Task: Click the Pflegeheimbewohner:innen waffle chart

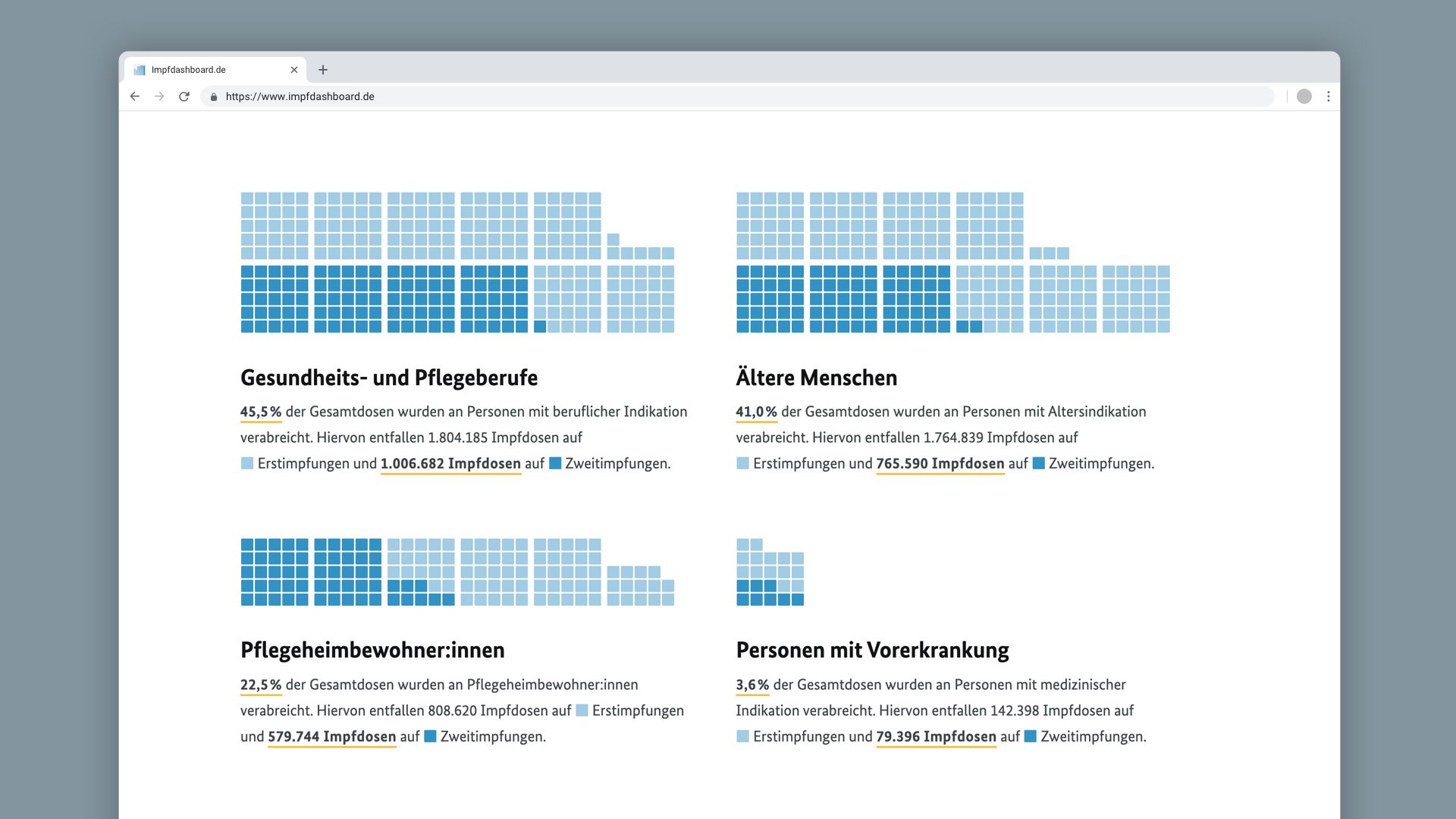Action: tap(457, 573)
